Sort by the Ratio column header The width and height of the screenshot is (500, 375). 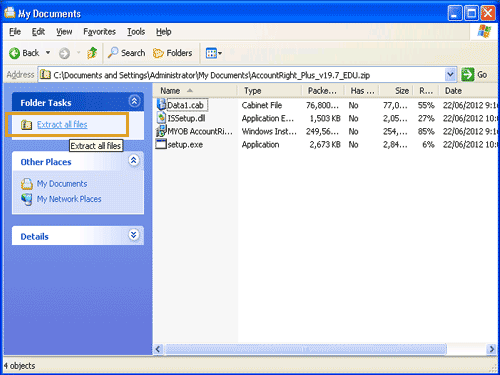pos(426,91)
